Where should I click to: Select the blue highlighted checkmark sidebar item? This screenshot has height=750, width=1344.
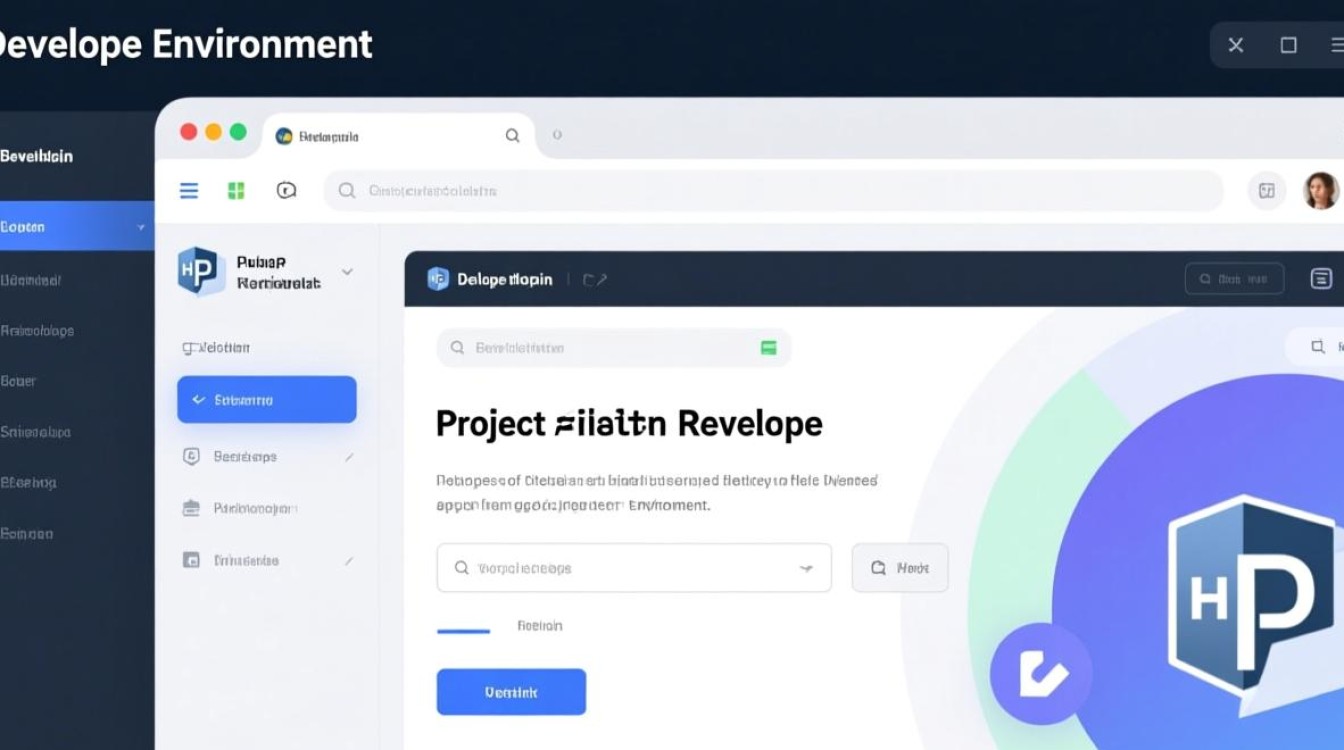(266, 400)
